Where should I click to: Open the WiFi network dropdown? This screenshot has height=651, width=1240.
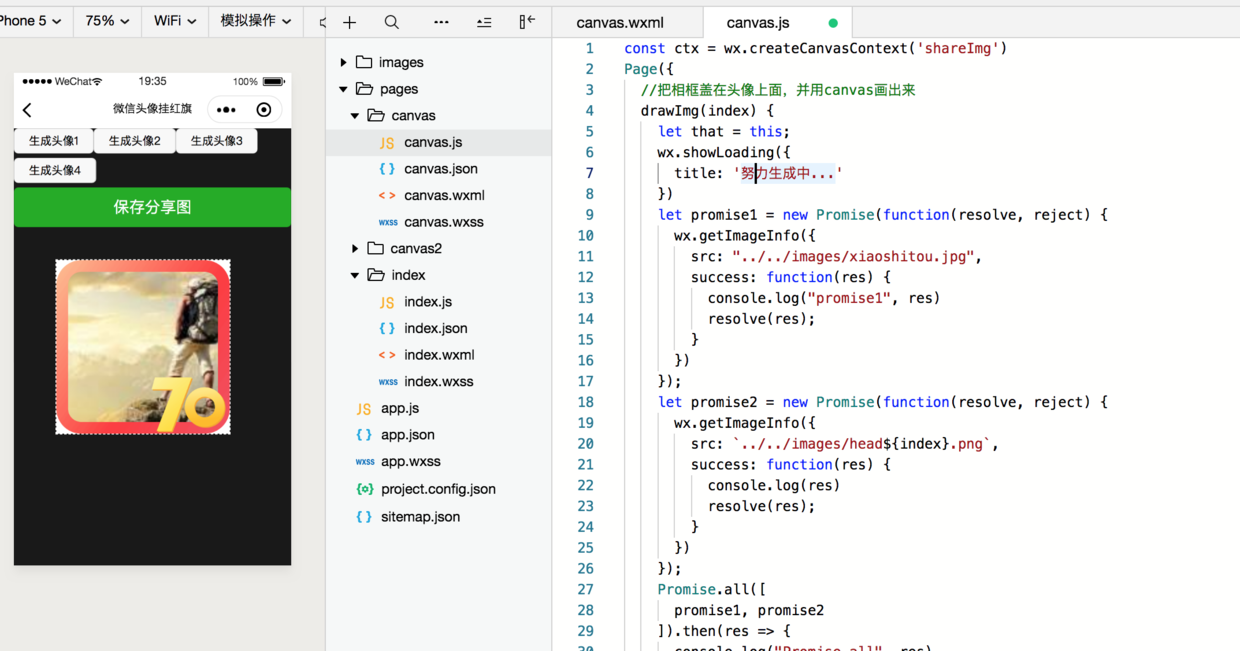(x=175, y=21)
